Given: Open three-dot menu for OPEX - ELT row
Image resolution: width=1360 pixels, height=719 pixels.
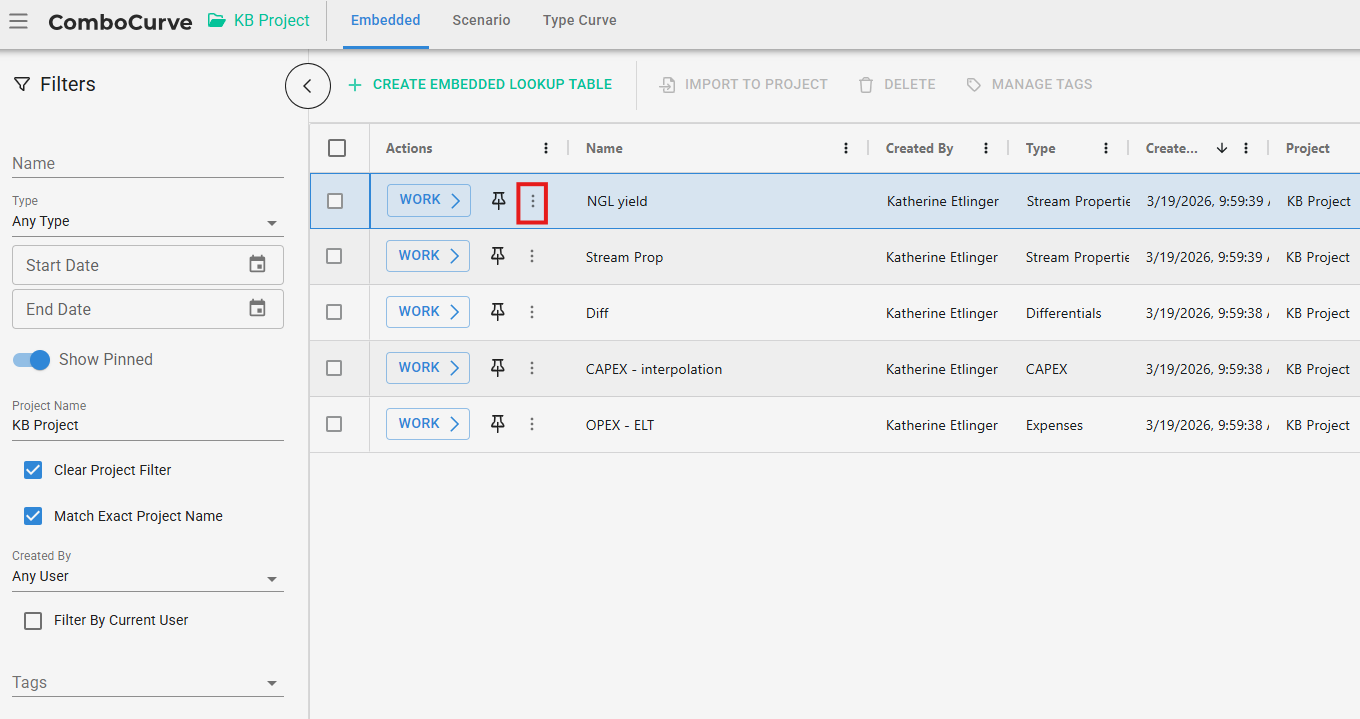Looking at the screenshot, I should click(x=532, y=425).
